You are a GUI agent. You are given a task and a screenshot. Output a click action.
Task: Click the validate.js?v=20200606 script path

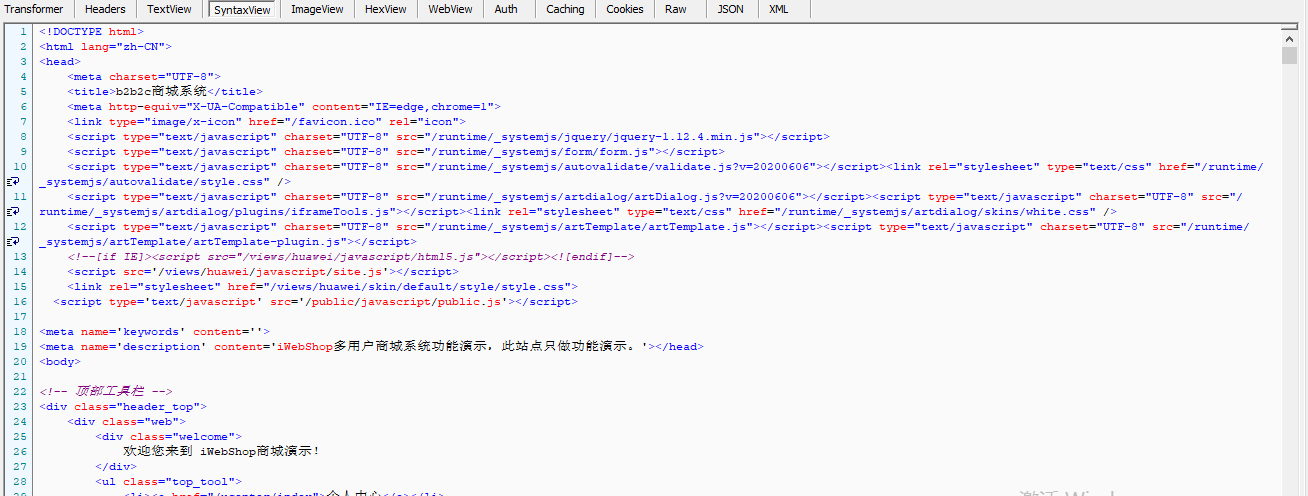pyautogui.click(x=610, y=166)
